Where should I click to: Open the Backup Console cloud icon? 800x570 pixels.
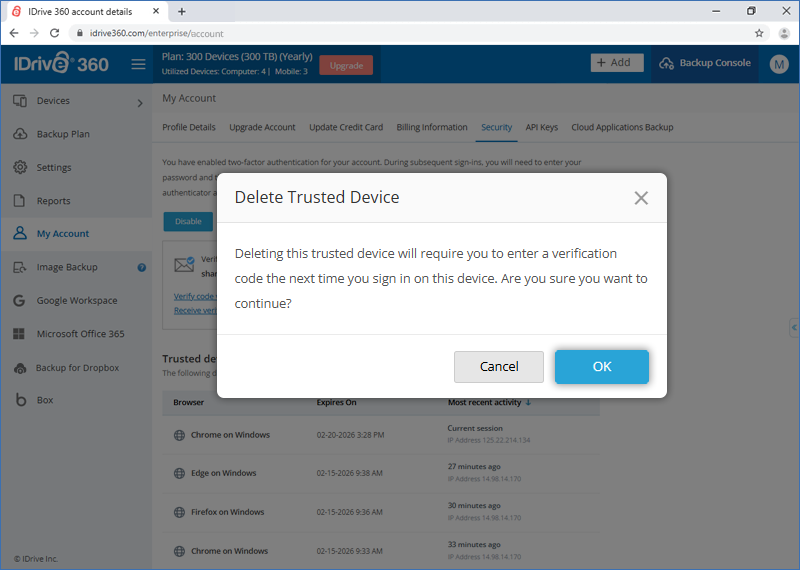[x=666, y=63]
